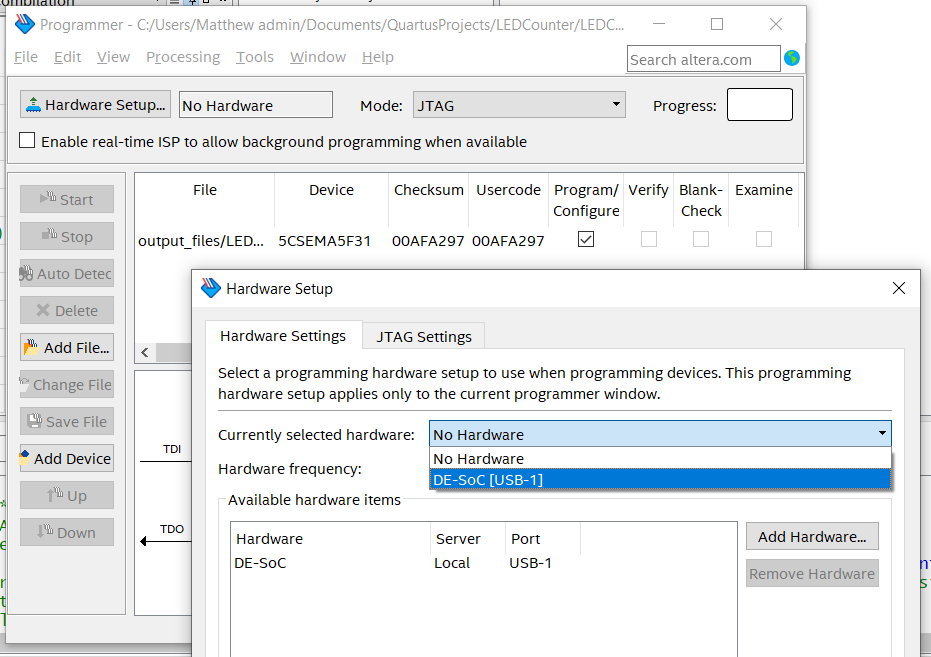Toggle the Blank-Check checkbox in the file row
The width and height of the screenshot is (931, 657).
tap(701, 239)
